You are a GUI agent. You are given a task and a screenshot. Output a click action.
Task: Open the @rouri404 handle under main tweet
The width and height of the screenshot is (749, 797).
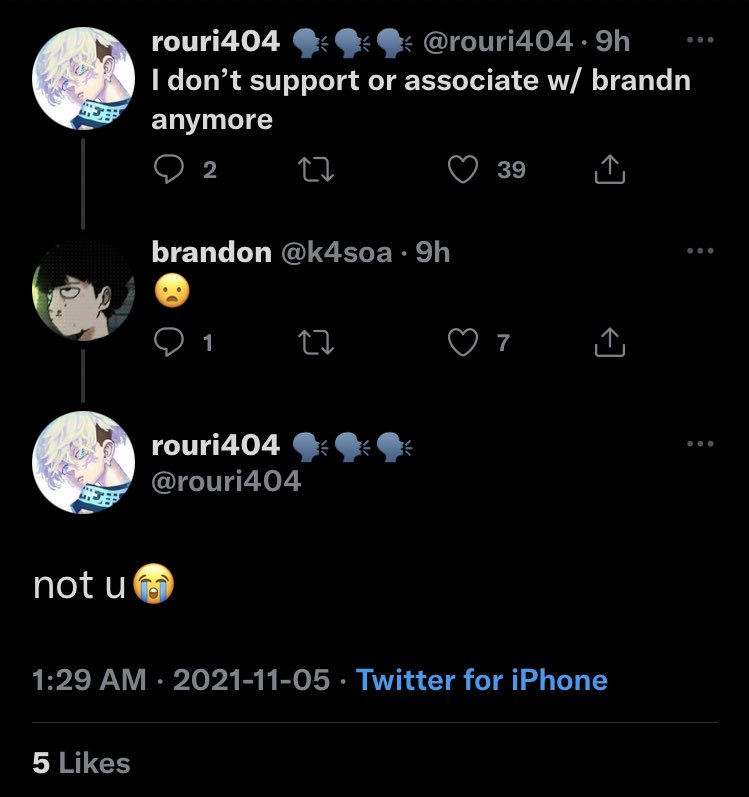pyautogui.click(x=226, y=481)
